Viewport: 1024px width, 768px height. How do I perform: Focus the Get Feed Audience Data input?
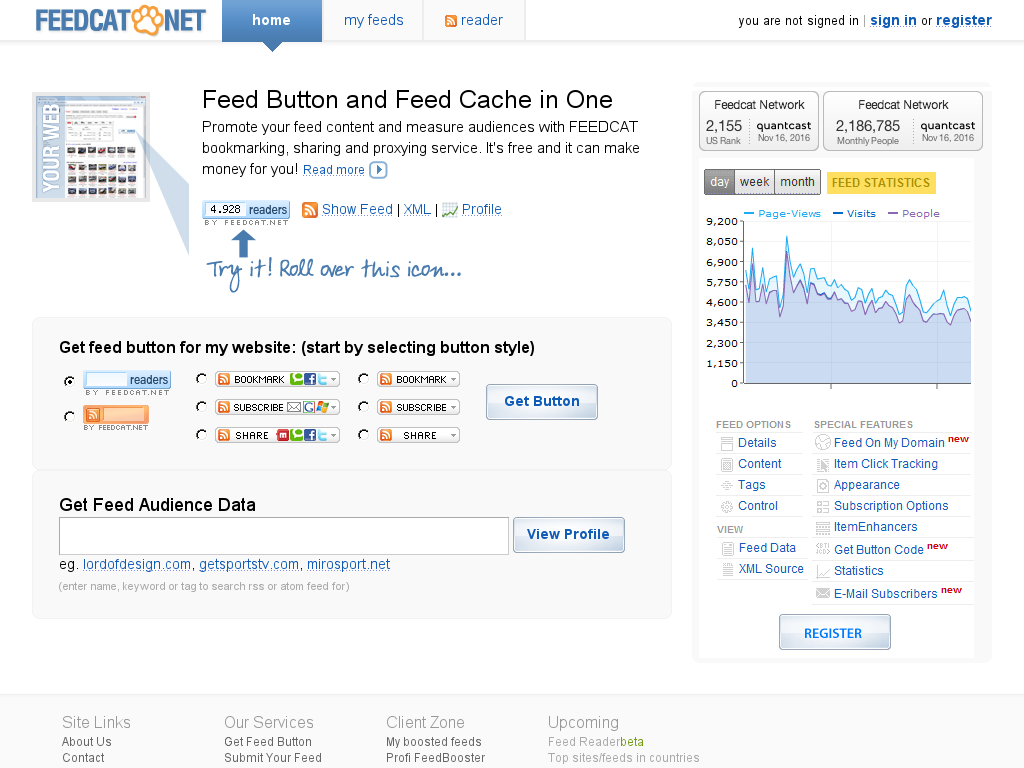click(284, 536)
